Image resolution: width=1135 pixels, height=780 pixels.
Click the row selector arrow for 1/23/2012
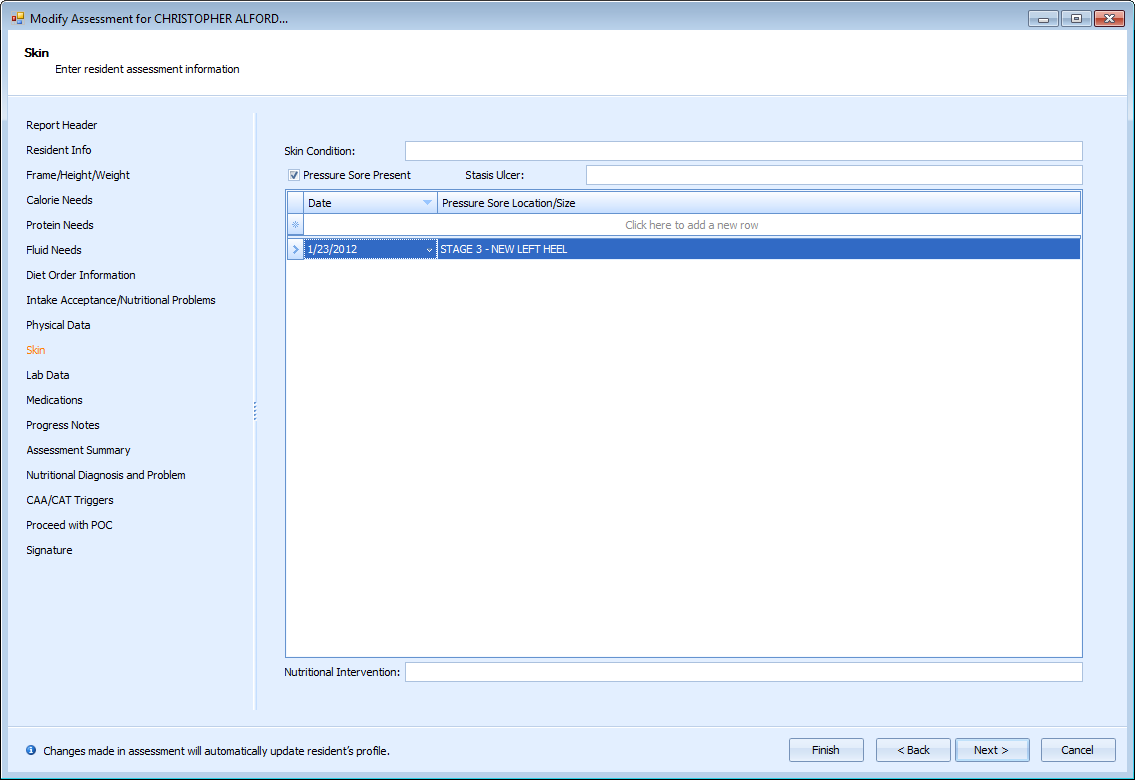coord(295,249)
